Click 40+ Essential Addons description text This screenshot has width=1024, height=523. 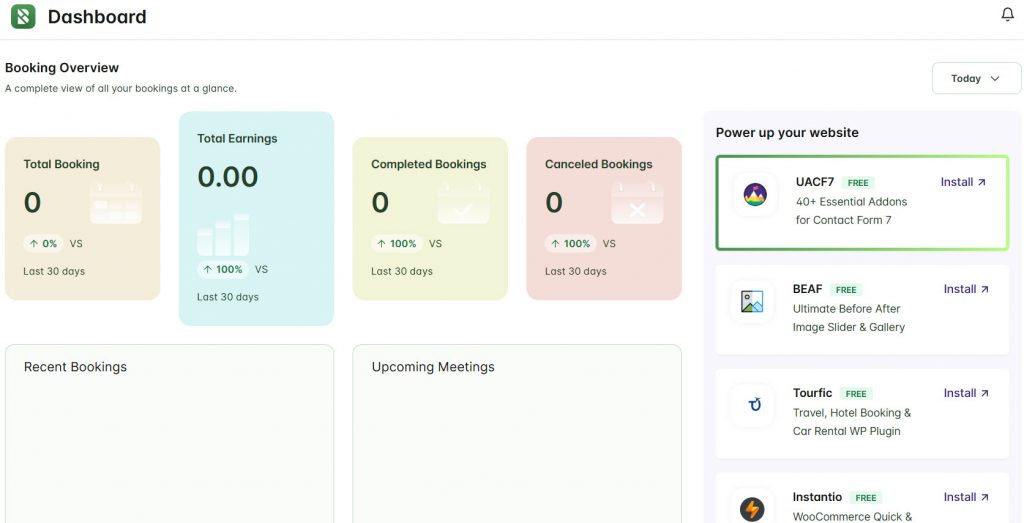pos(852,211)
